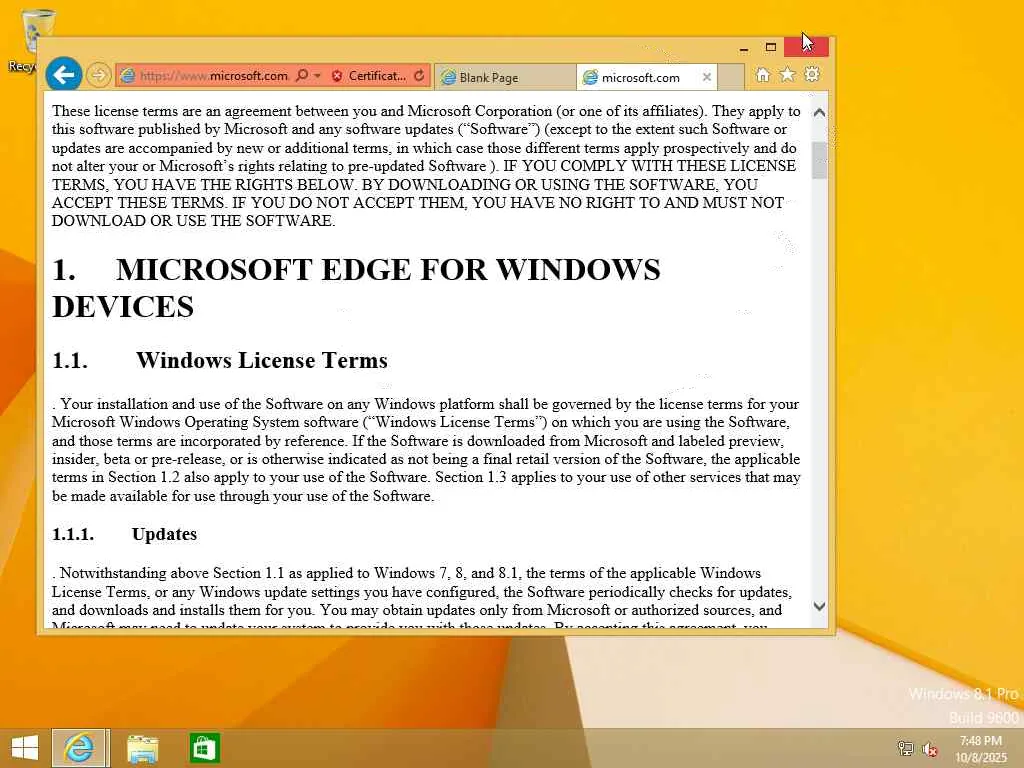Close the microsoft.com tab
This screenshot has width=1024, height=768.
[707, 77]
